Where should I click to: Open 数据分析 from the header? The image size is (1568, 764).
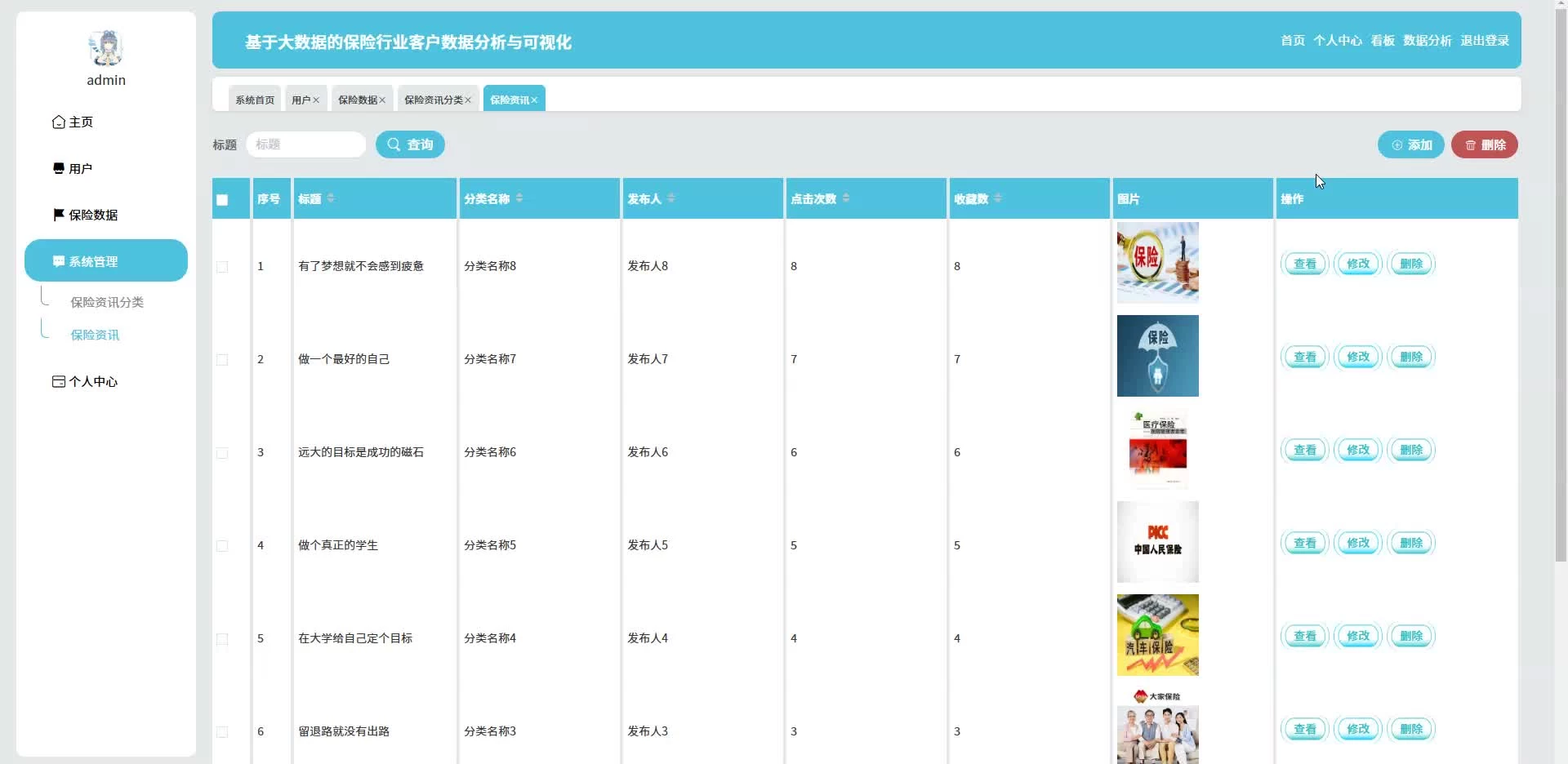click(x=1428, y=40)
